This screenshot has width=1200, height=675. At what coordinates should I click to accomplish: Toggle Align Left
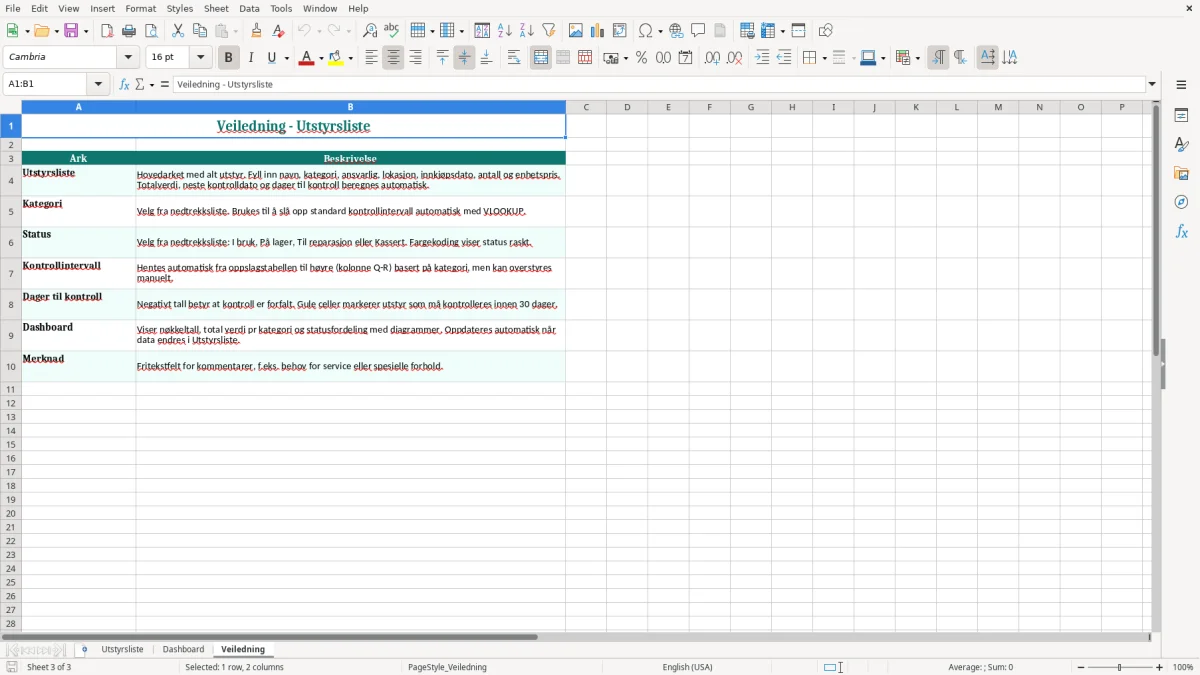pyautogui.click(x=371, y=58)
